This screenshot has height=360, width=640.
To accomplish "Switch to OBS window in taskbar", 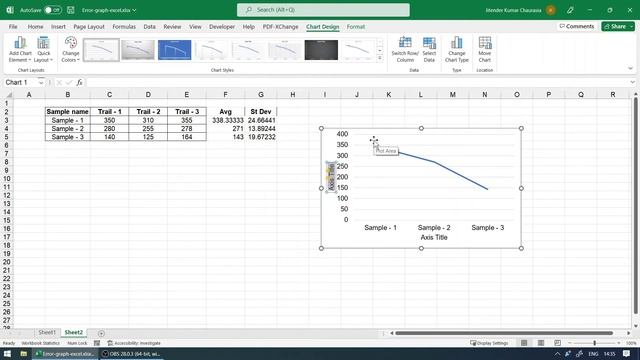I will [131, 354].
